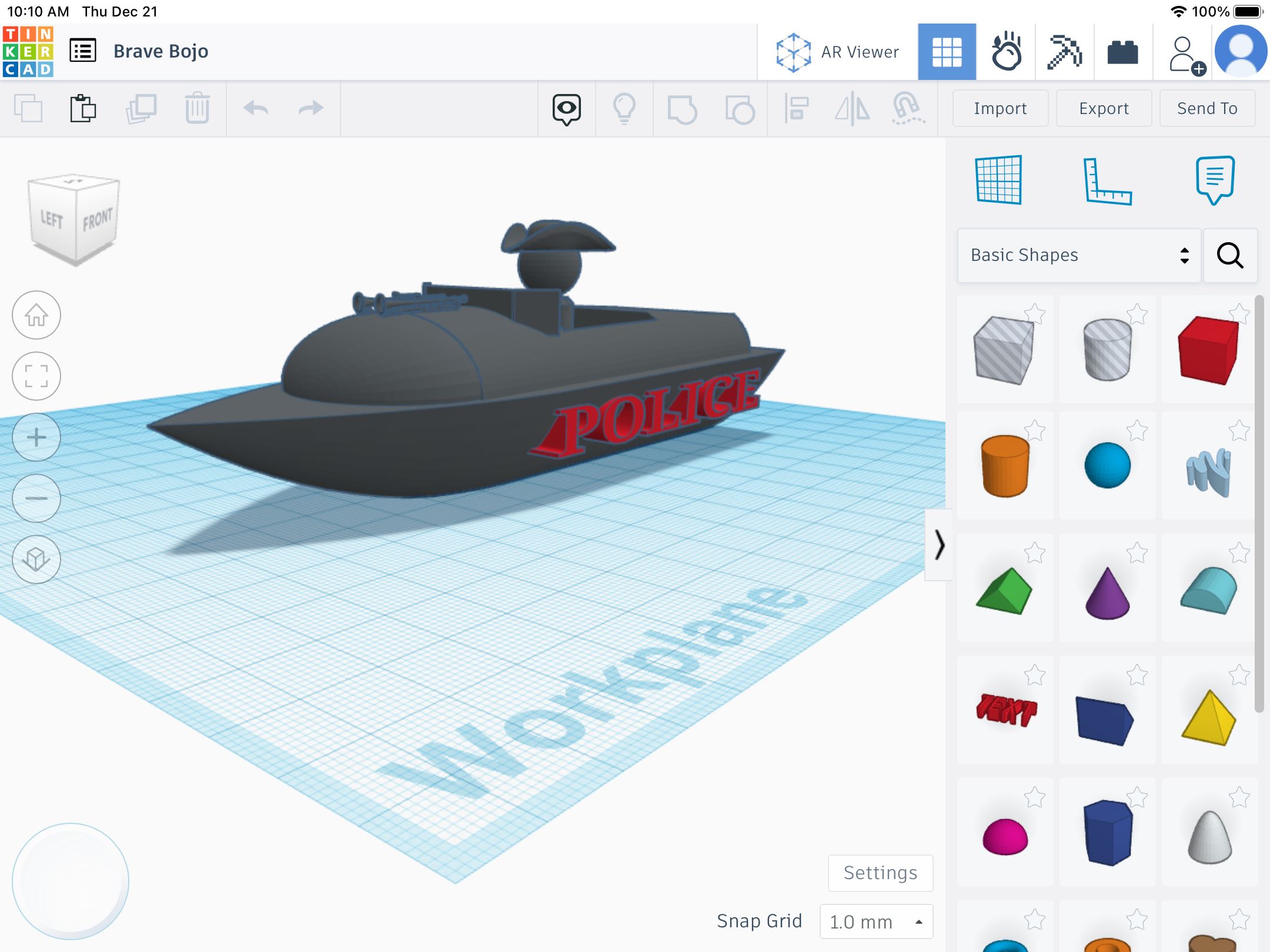
Task: Toggle show-all visibility eye icon
Action: [x=567, y=109]
